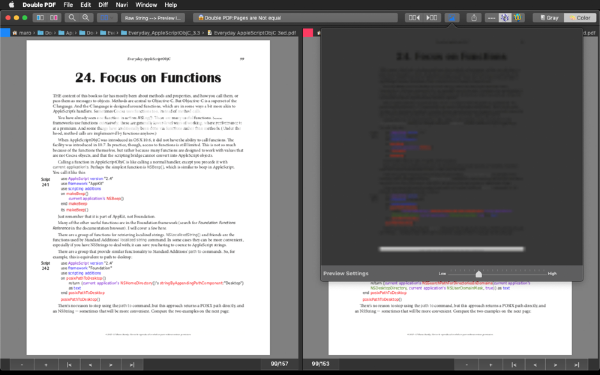This screenshot has width=600, height=375.
Task: Select the yellow-blue diff highlight icon
Action: (518, 18)
